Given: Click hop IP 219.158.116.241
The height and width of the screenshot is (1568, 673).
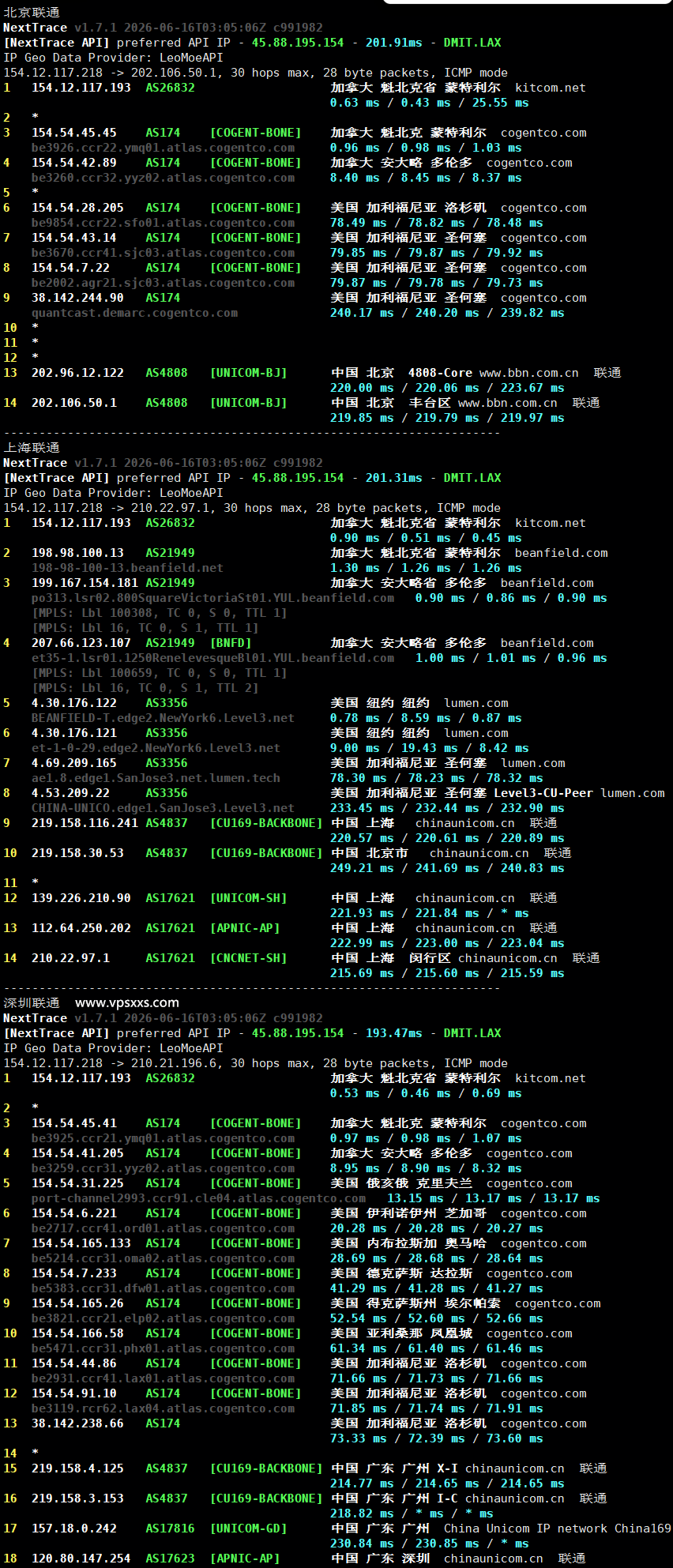Looking at the screenshot, I should (85, 823).
